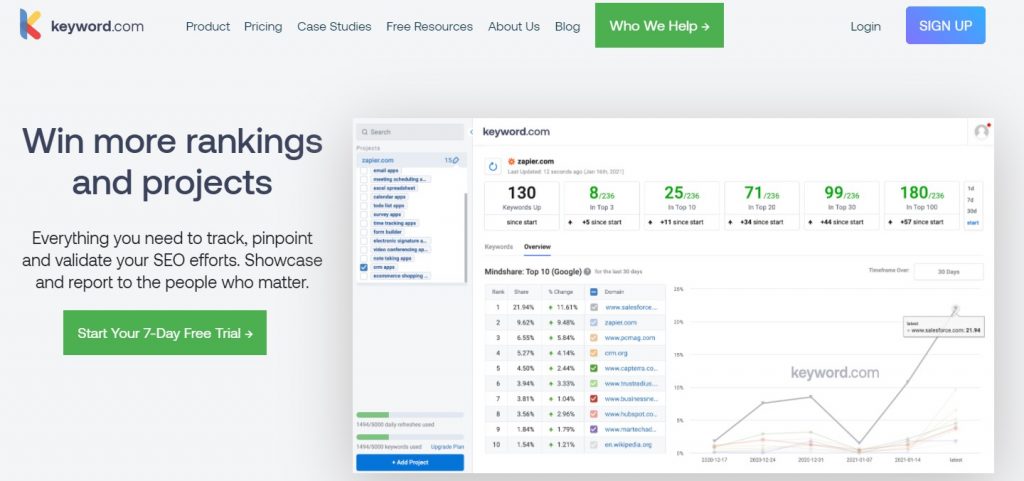
Task: Open the 30 Days timeframe dropdown
Action: pyautogui.click(x=947, y=272)
